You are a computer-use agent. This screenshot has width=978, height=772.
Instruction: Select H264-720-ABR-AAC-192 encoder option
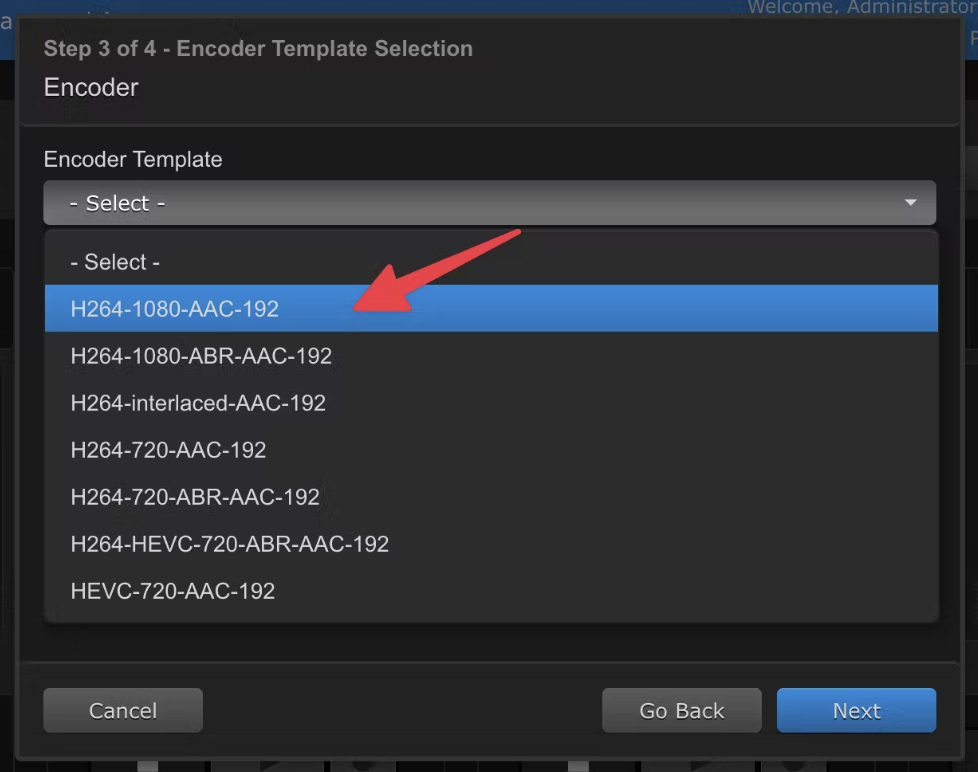click(x=491, y=497)
